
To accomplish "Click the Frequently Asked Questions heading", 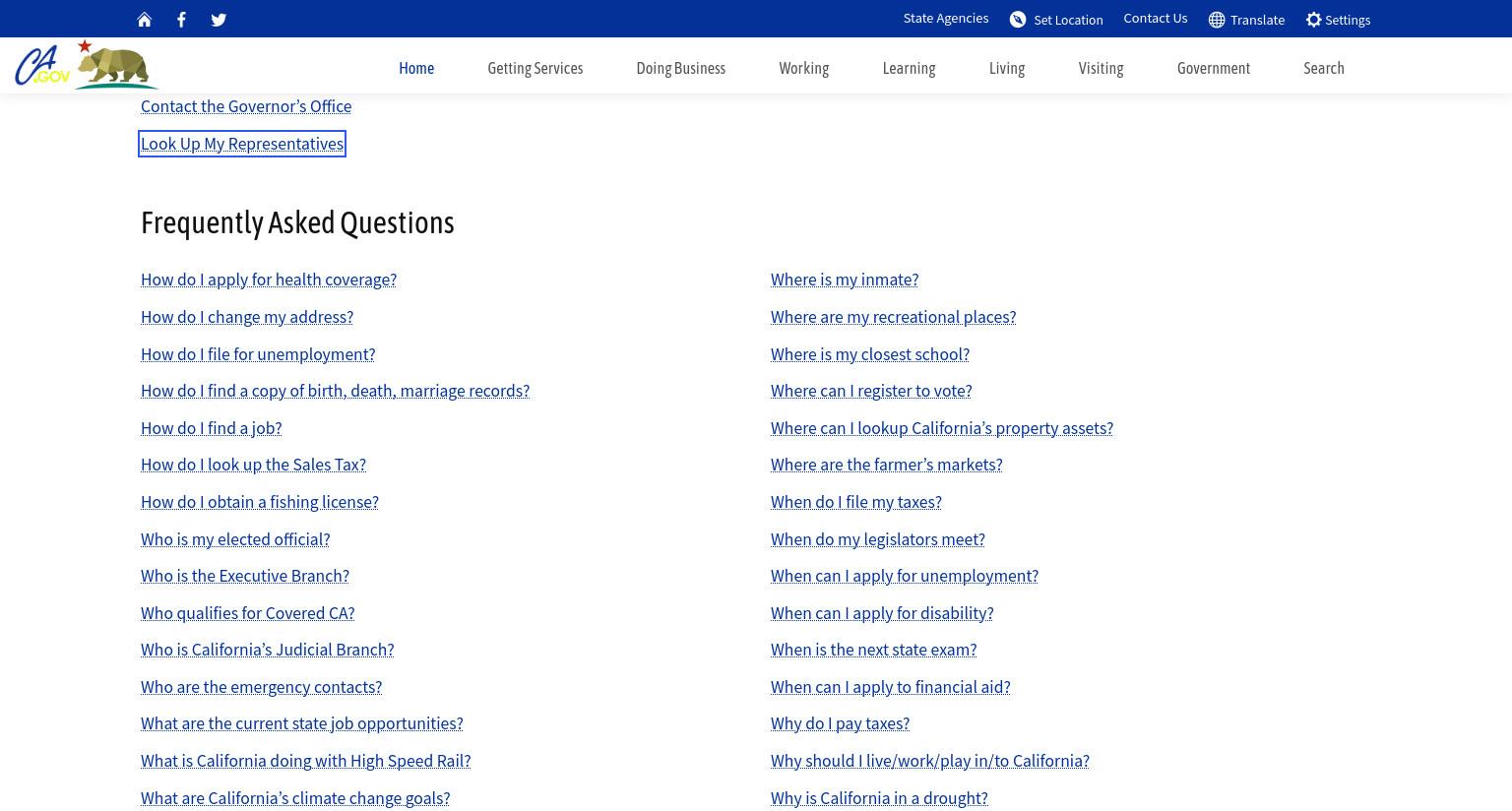I will click(x=297, y=223).
